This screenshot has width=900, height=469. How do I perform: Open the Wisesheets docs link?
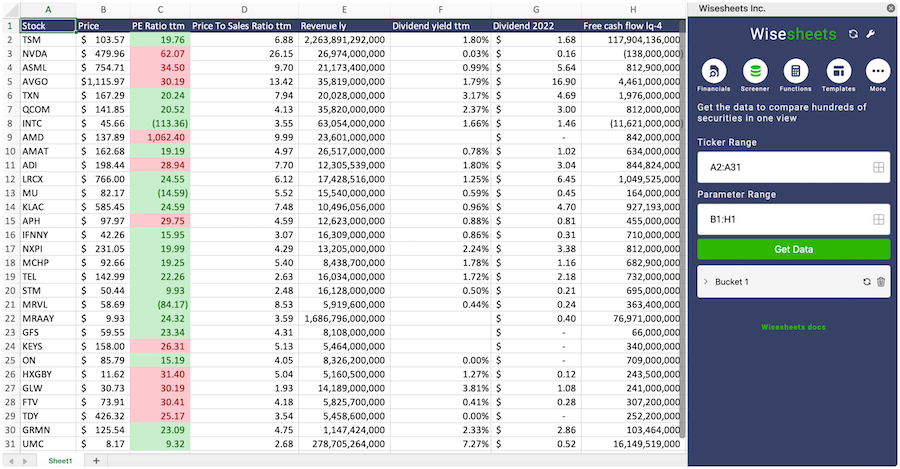(793, 327)
